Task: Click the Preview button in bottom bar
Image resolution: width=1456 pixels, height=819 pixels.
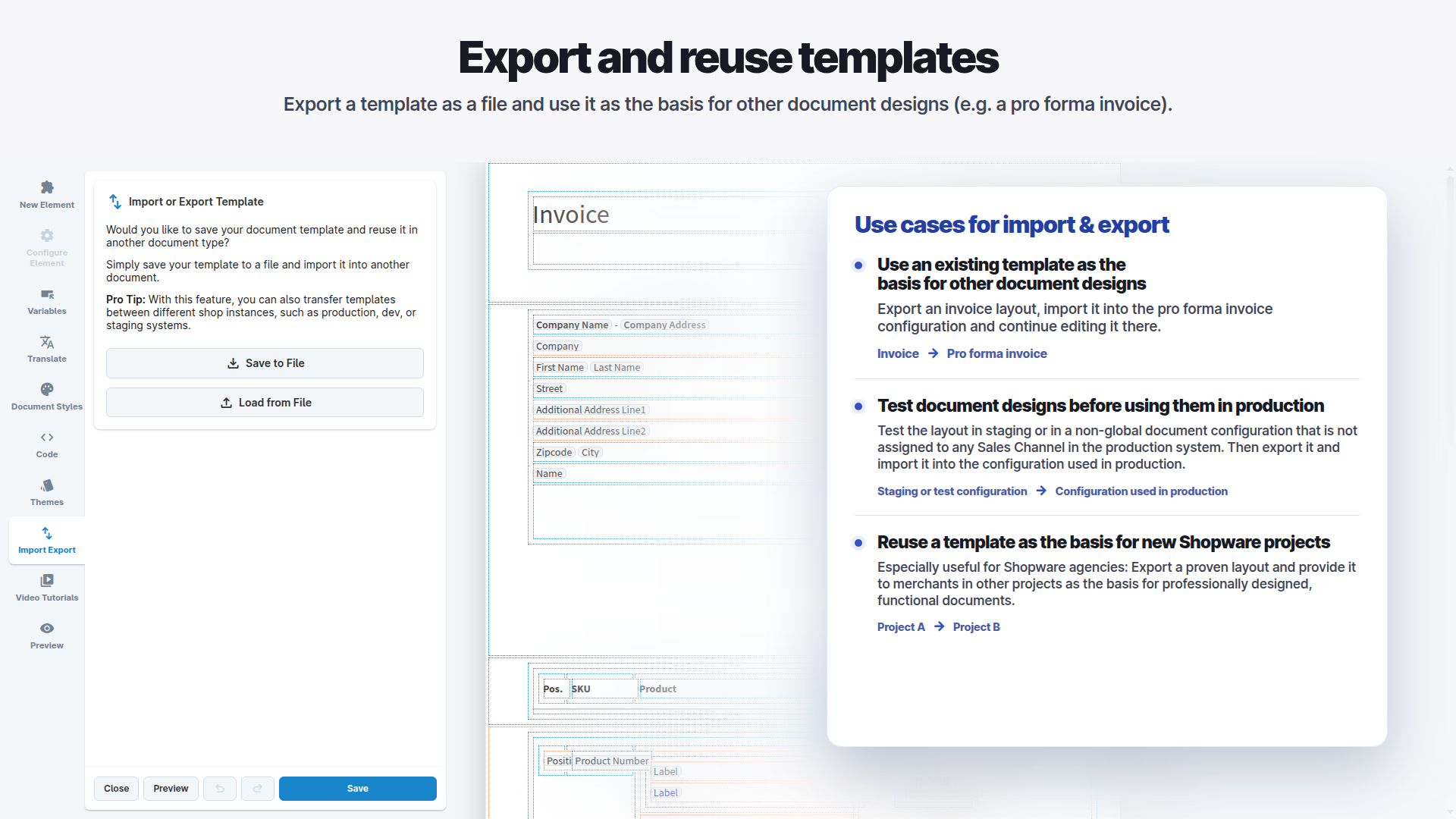Action: point(171,789)
